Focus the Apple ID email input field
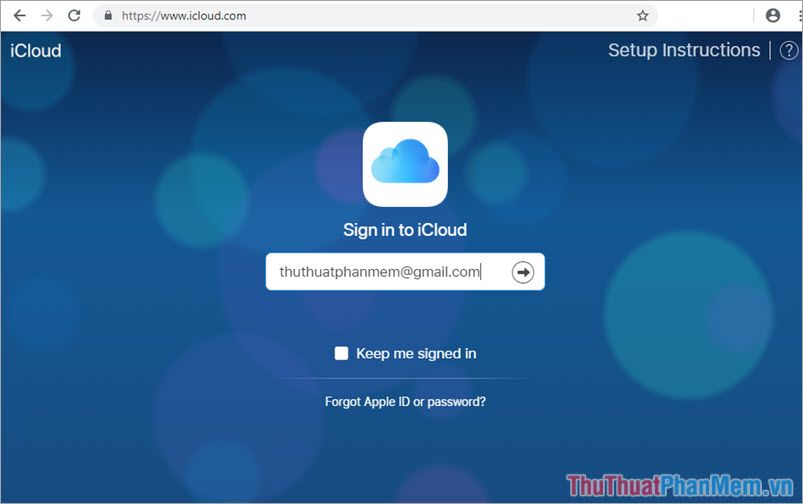 coord(385,272)
